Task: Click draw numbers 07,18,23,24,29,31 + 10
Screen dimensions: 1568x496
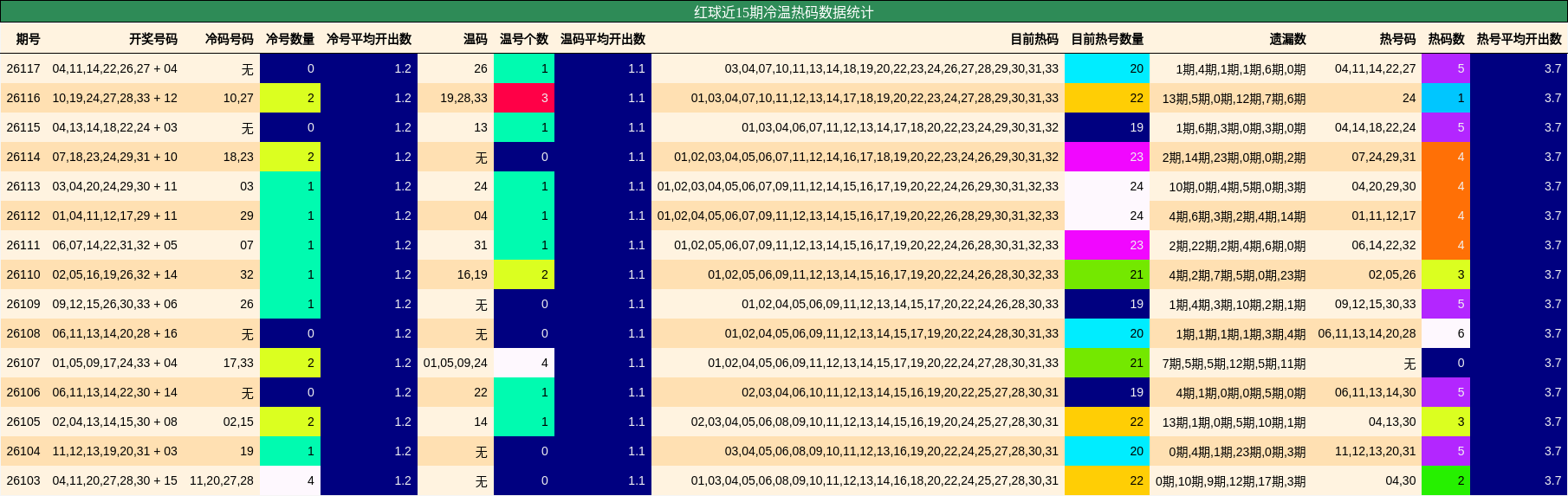Action: point(115,157)
